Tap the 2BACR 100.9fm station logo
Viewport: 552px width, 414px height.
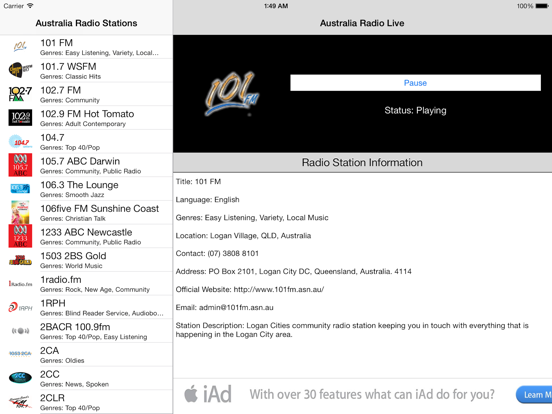pyautogui.click(x=20, y=331)
